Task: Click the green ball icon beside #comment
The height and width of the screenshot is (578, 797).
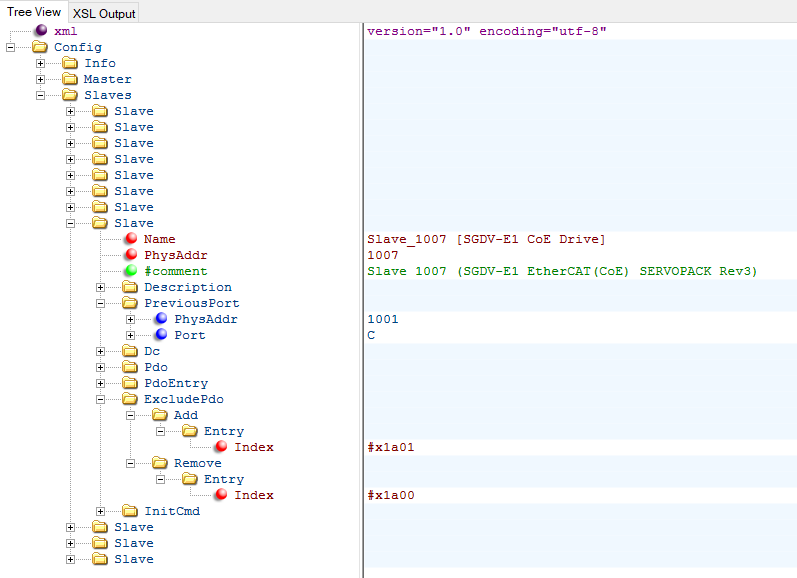Action: coord(130,271)
